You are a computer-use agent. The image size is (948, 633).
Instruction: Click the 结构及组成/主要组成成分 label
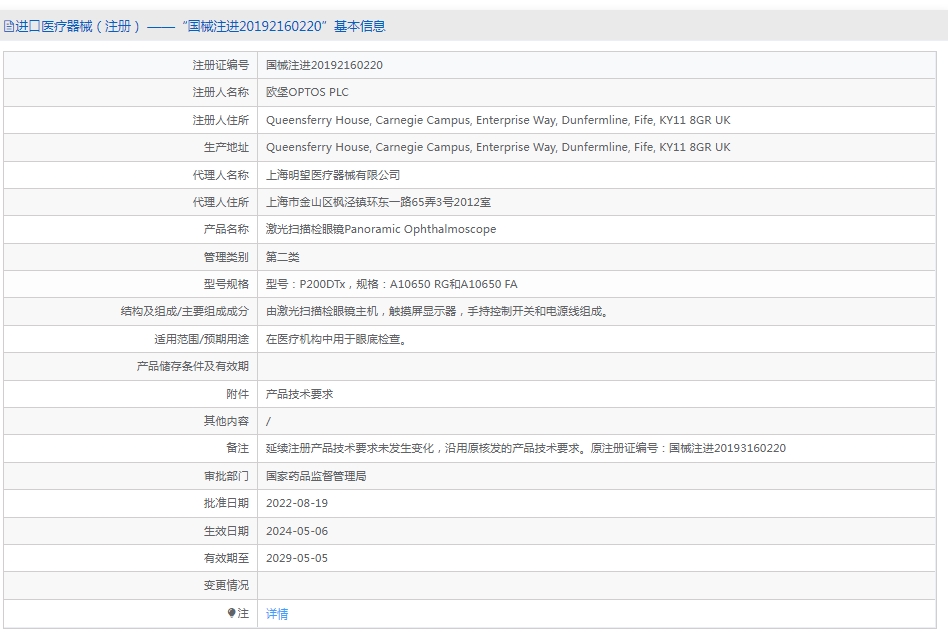pyautogui.click(x=184, y=311)
